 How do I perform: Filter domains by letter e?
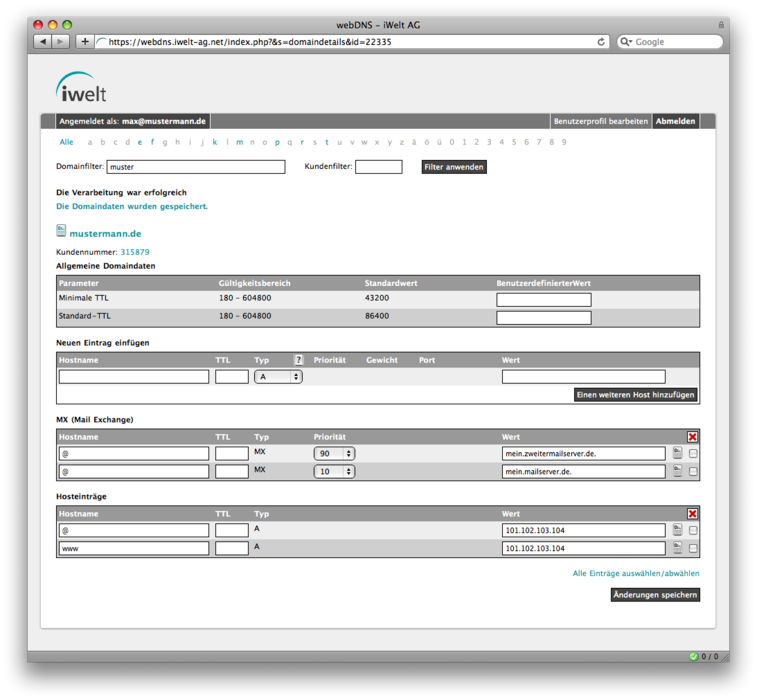[x=140, y=142]
